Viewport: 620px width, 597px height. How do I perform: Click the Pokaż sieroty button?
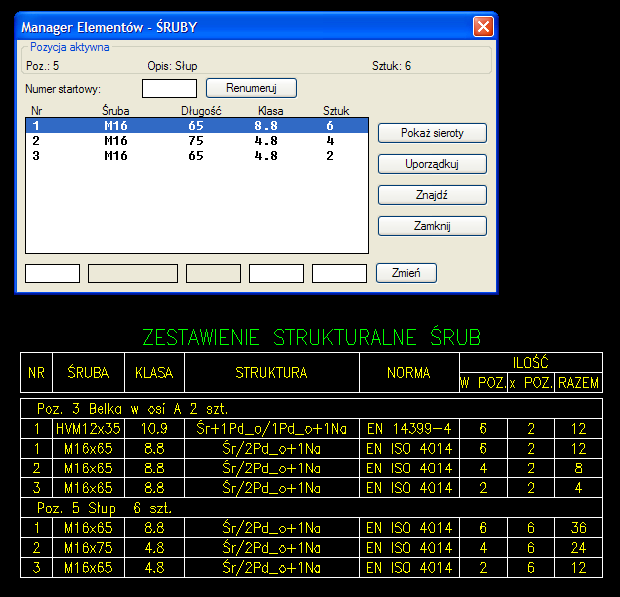tap(432, 133)
